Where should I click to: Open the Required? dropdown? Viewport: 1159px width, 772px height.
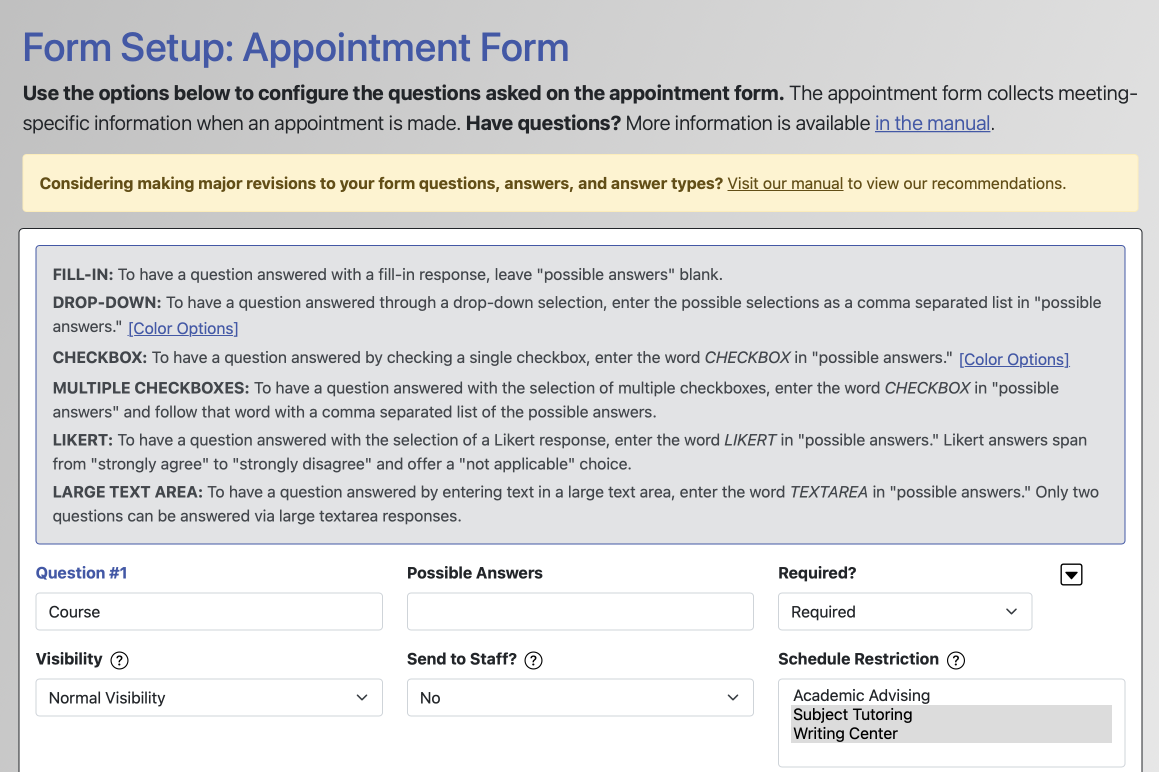(904, 612)
